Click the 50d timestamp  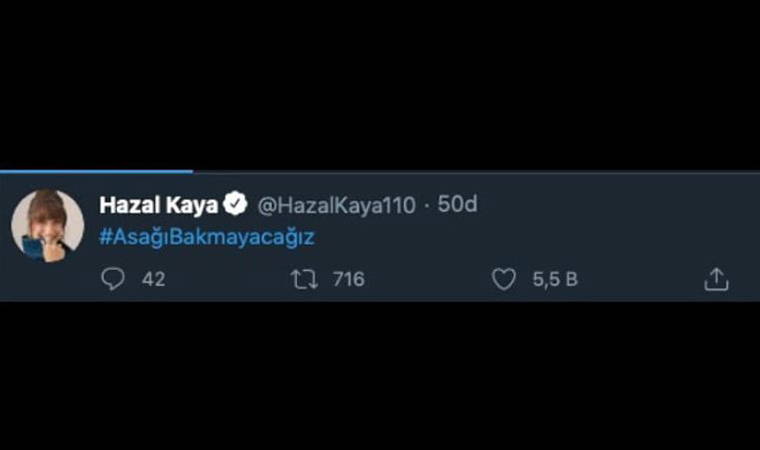(458, 204)
